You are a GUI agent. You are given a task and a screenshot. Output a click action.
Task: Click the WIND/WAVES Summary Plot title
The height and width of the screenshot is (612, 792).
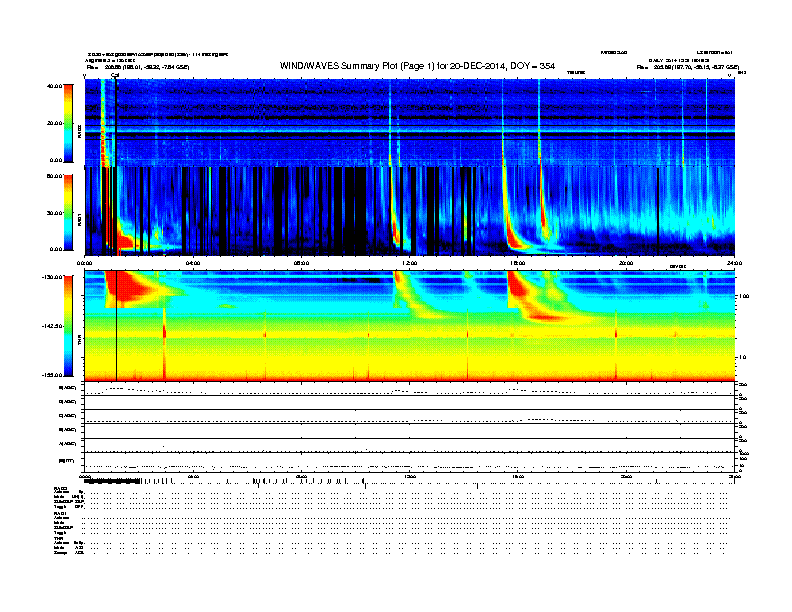pos(417,66)
